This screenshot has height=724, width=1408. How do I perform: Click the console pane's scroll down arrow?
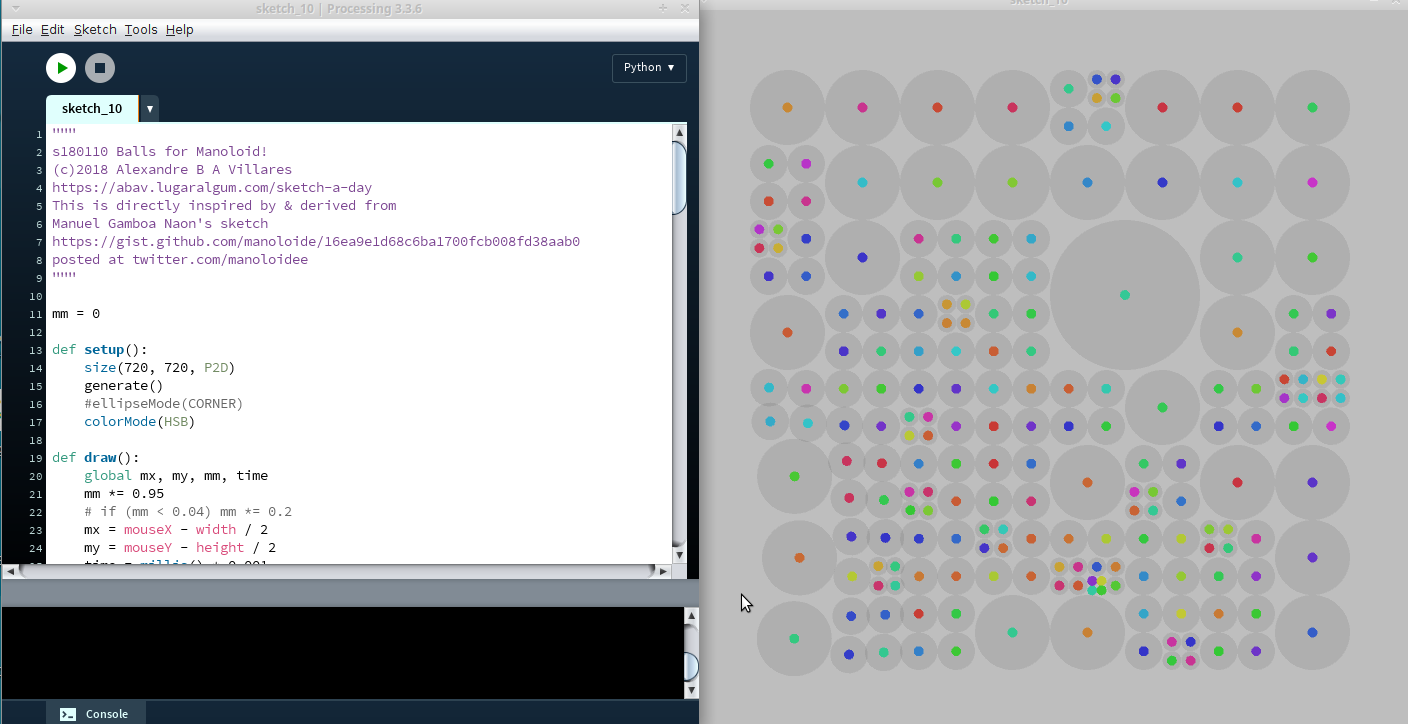point(690,690)
